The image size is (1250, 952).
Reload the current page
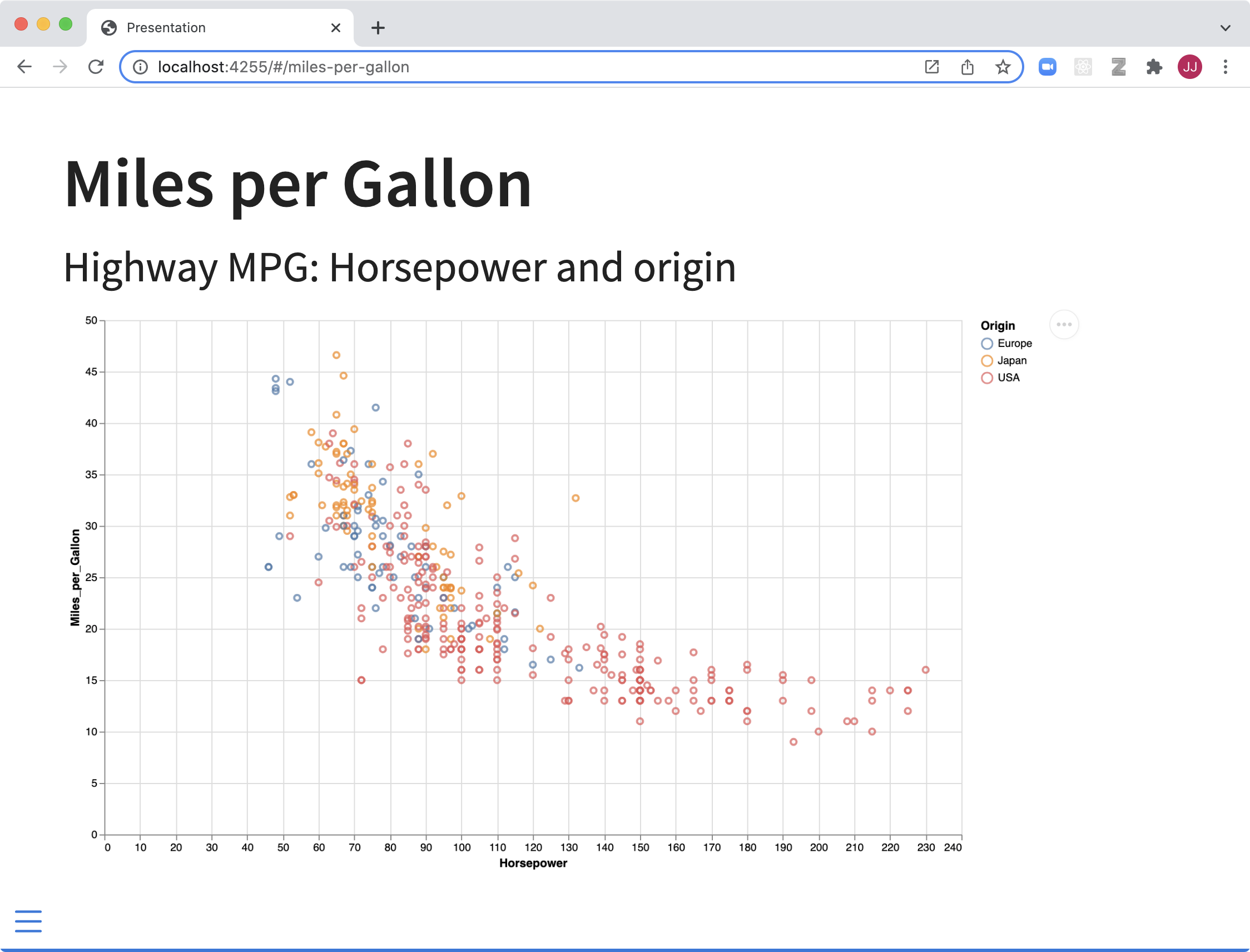[x=96, y=67]
